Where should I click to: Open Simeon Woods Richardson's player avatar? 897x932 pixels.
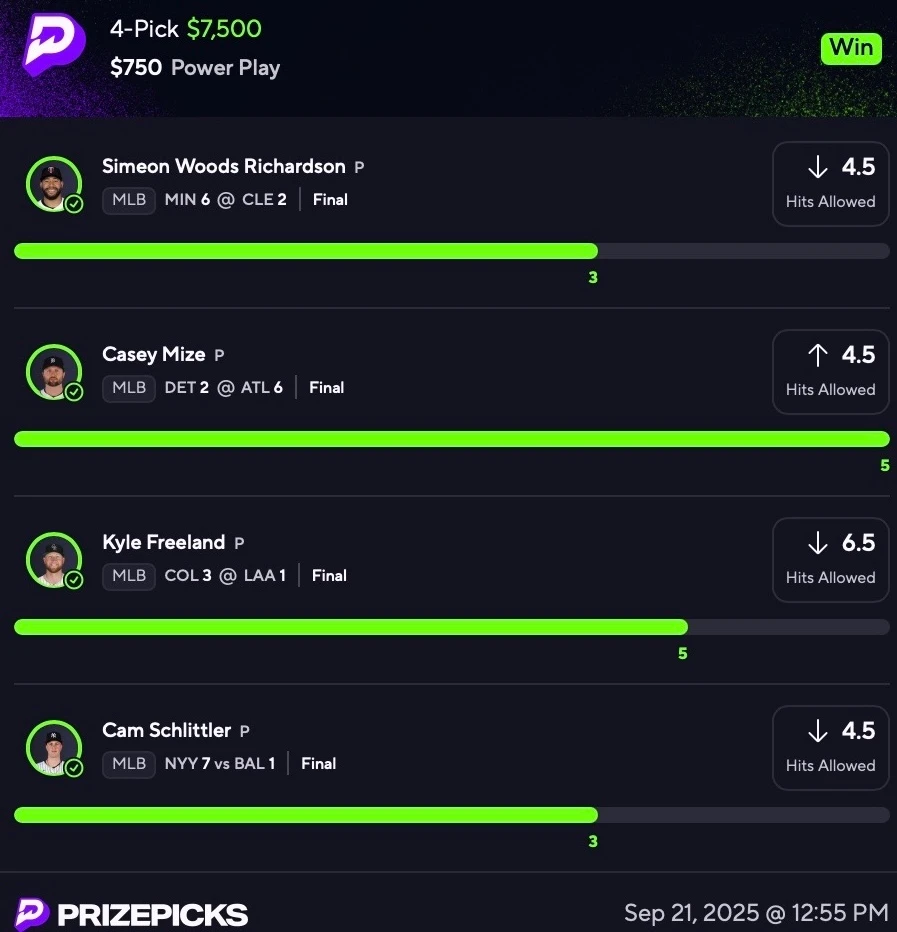(54, 184)
